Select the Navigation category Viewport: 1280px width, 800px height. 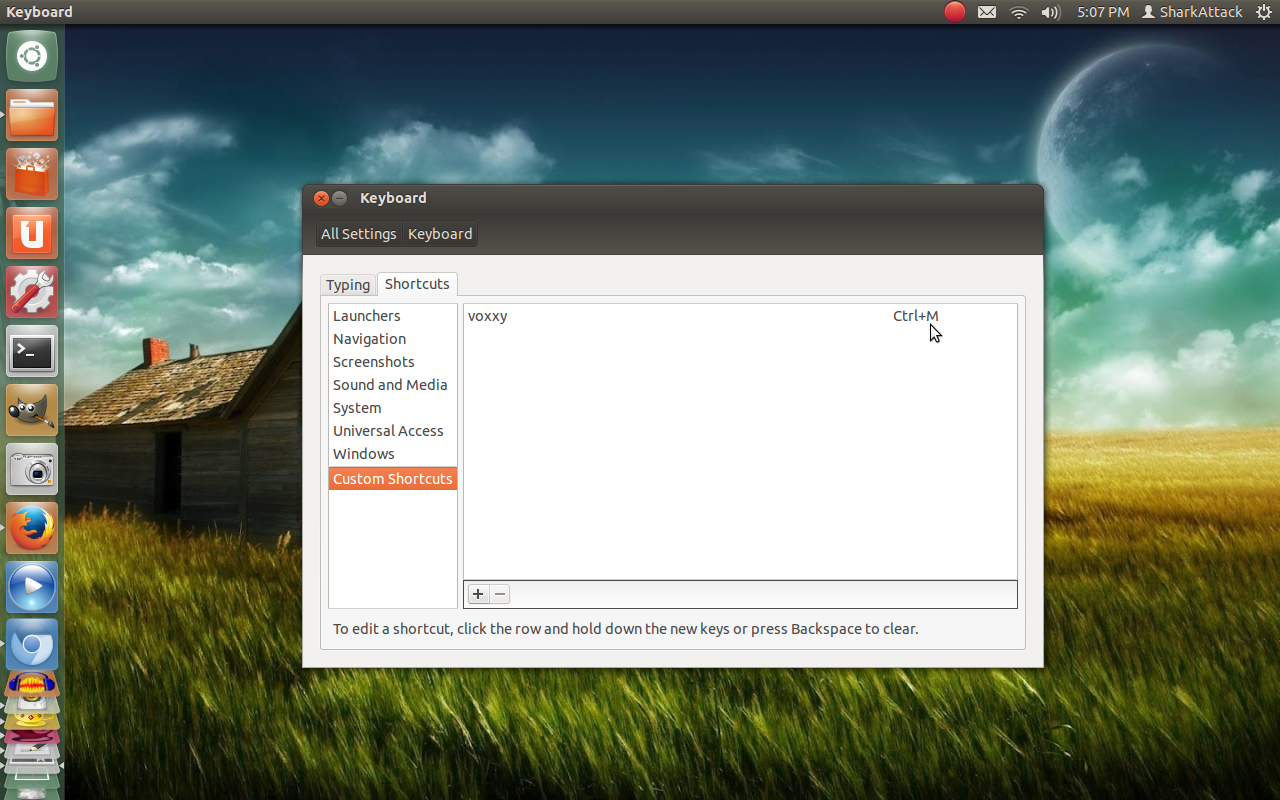[x=393, y=339]
